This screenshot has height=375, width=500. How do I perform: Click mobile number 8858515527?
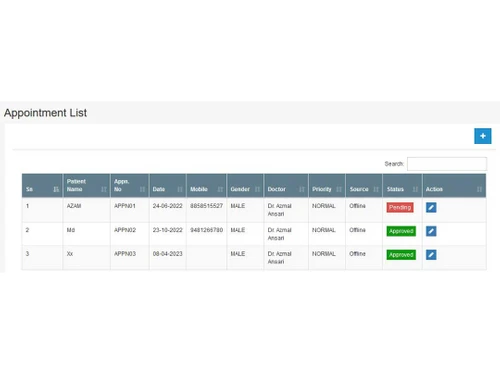coord(206,206)
